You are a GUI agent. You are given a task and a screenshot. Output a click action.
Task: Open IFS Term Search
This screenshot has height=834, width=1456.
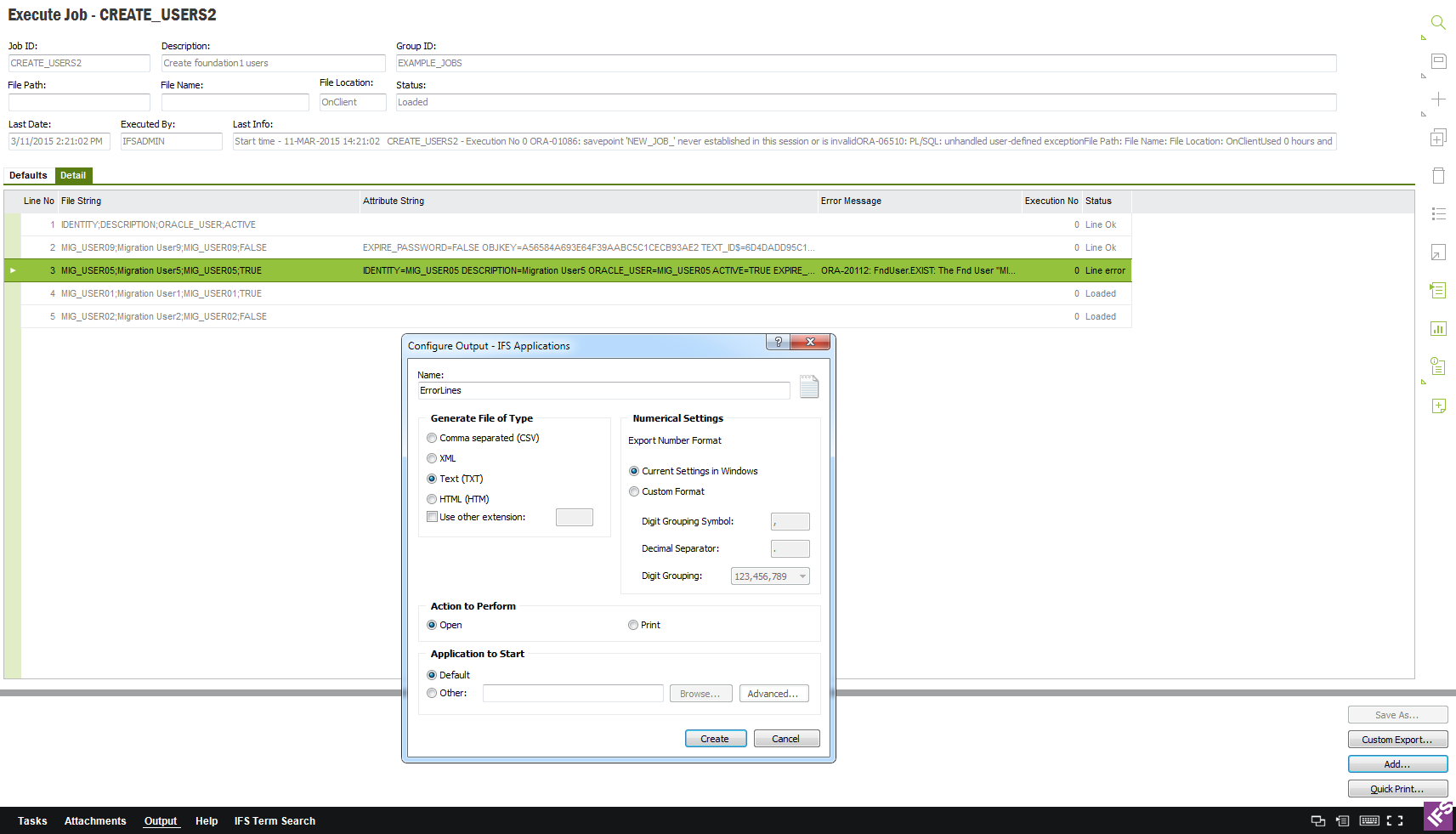coord(275,821)
